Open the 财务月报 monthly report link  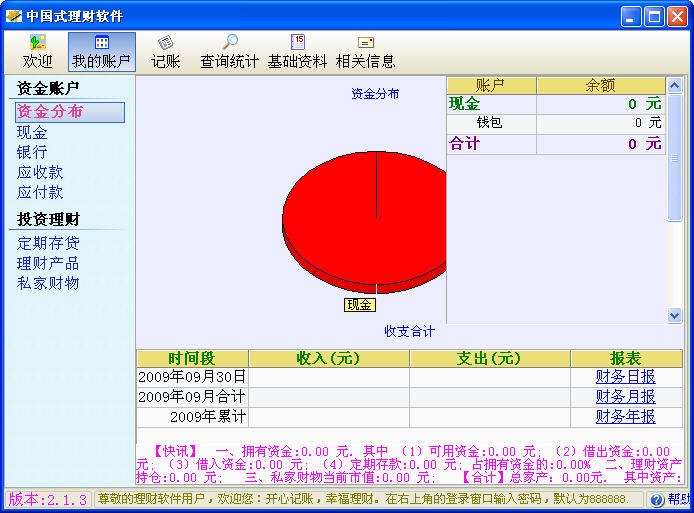tap(625, 397)
